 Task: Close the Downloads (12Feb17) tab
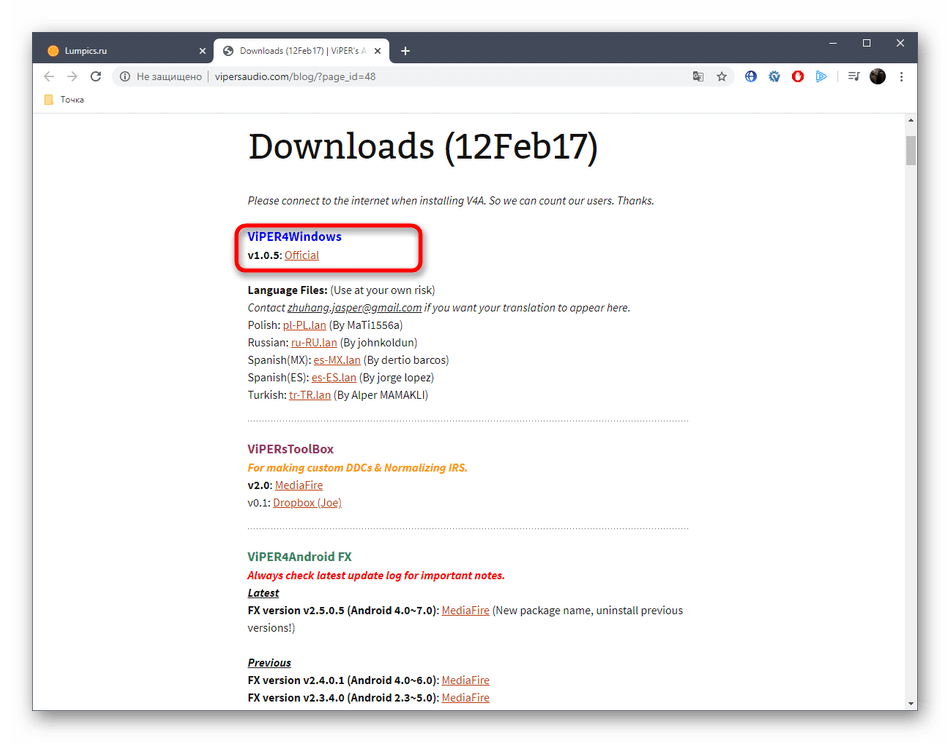378,50
